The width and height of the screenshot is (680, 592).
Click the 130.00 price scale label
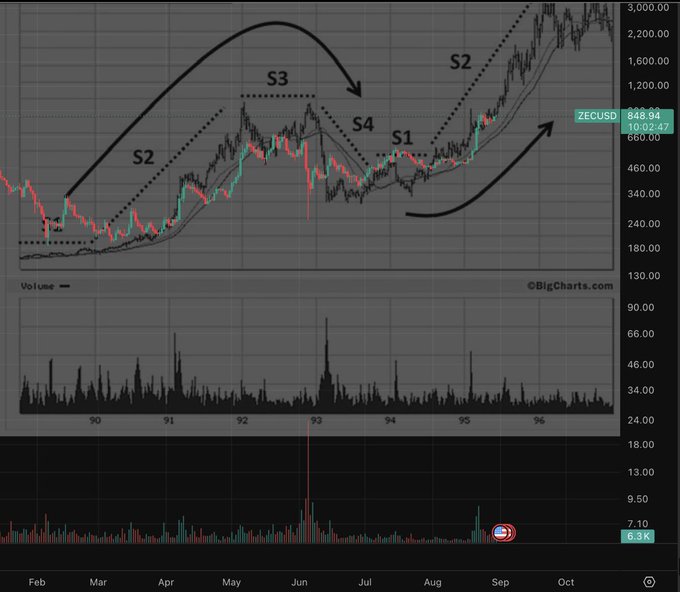coord(644,275)
